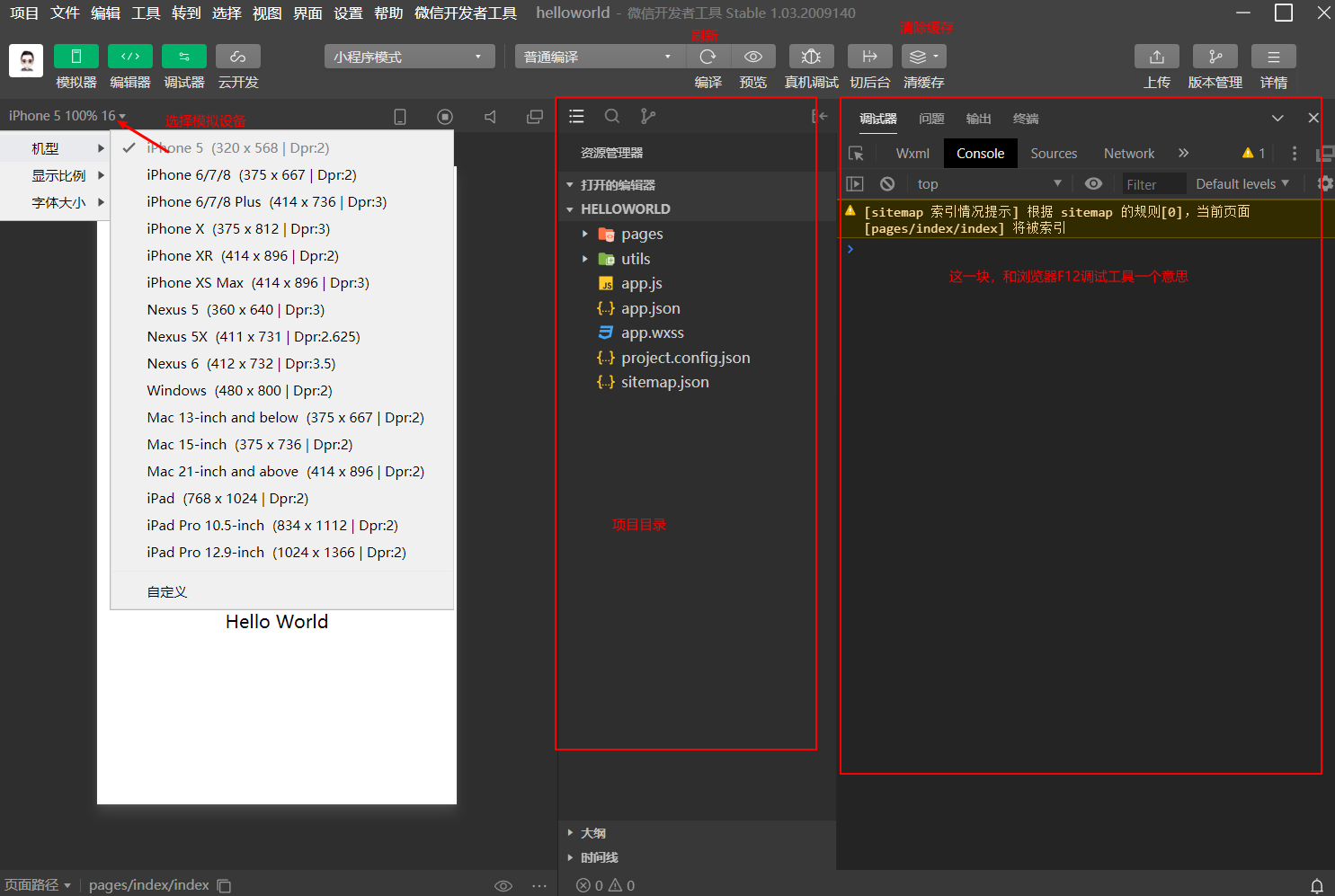
Task: Open the Default levels dropdown
Action: [1242, 183]
